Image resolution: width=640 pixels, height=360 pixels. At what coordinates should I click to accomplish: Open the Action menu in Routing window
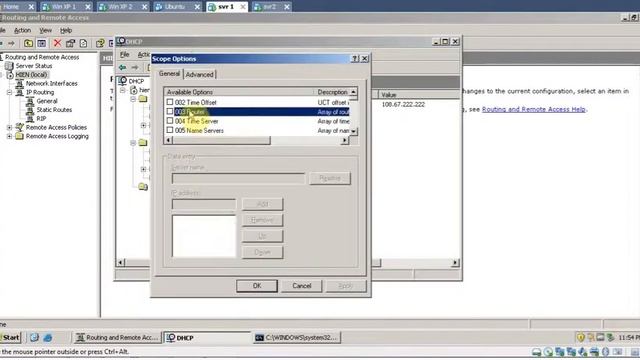point(22,30)
